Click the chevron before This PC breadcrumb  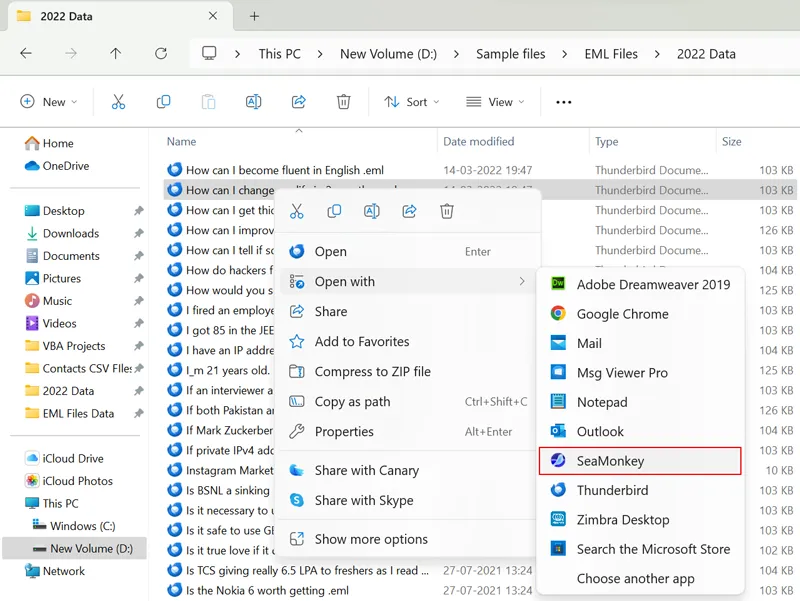237,54
